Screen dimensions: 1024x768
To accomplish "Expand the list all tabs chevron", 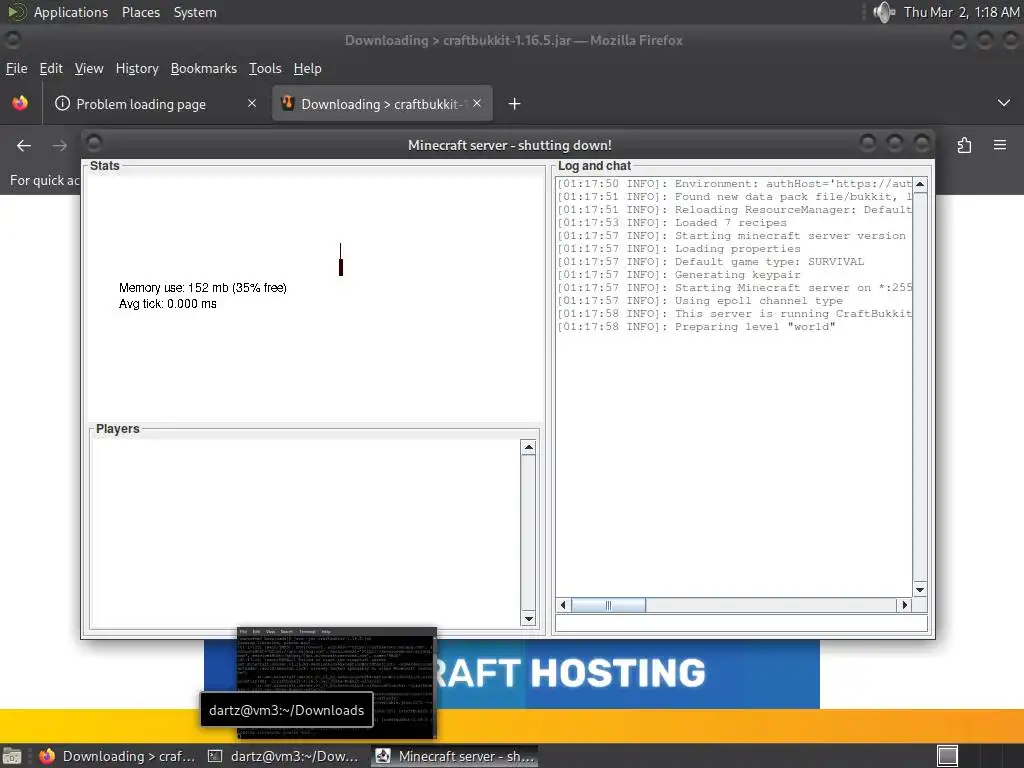I will [1004, 103].
